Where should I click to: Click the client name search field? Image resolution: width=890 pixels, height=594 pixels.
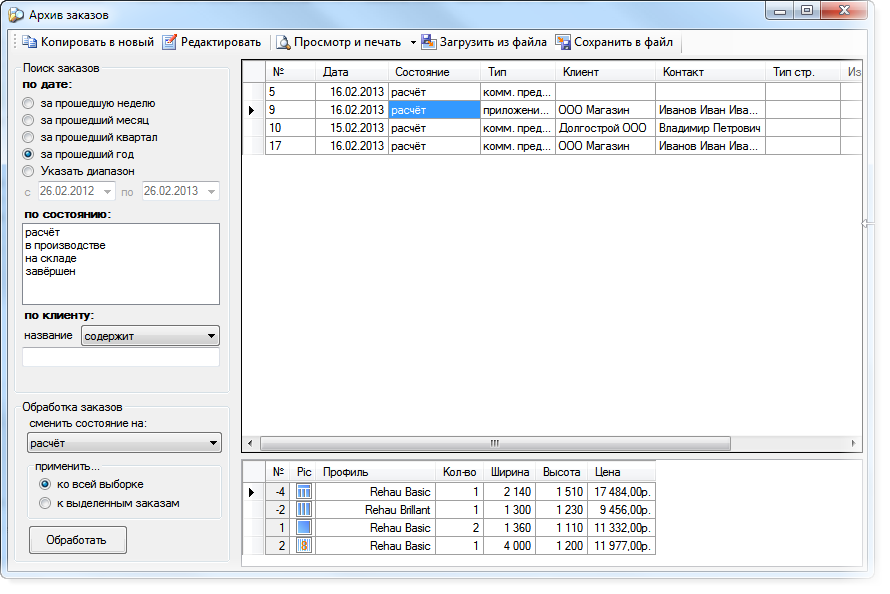pyautogui.click(x=121, y=357)
